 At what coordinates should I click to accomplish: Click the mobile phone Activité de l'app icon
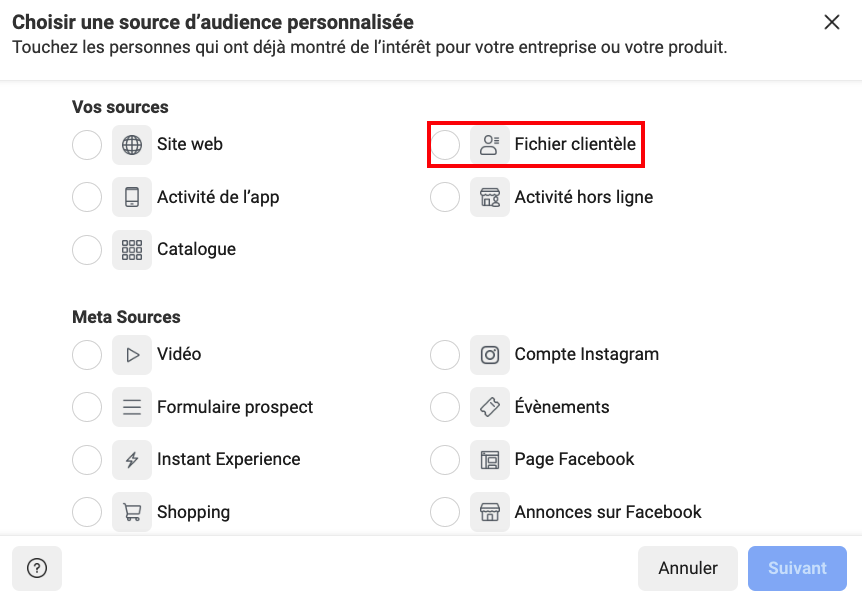coord(132,197)
